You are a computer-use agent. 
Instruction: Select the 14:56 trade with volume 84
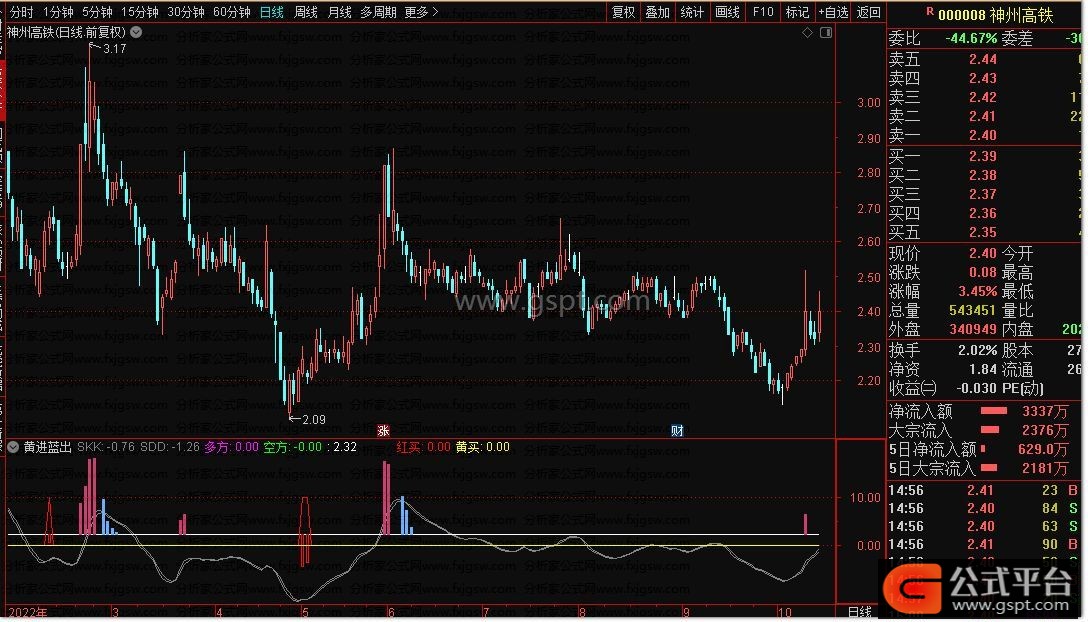pyautogui.click(x=984, y=508)
